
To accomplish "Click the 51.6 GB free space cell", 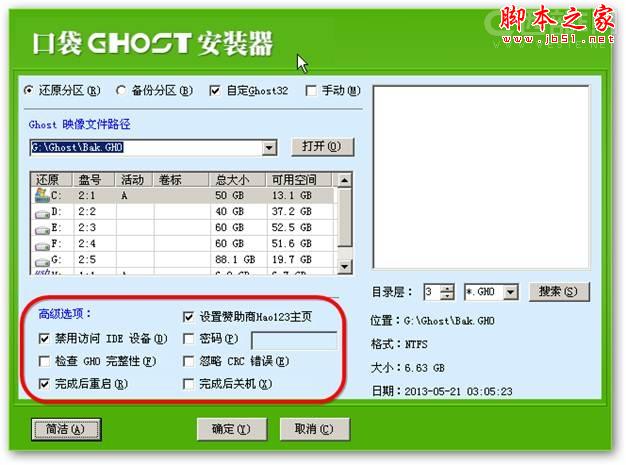I will click(x=291, y=243).
